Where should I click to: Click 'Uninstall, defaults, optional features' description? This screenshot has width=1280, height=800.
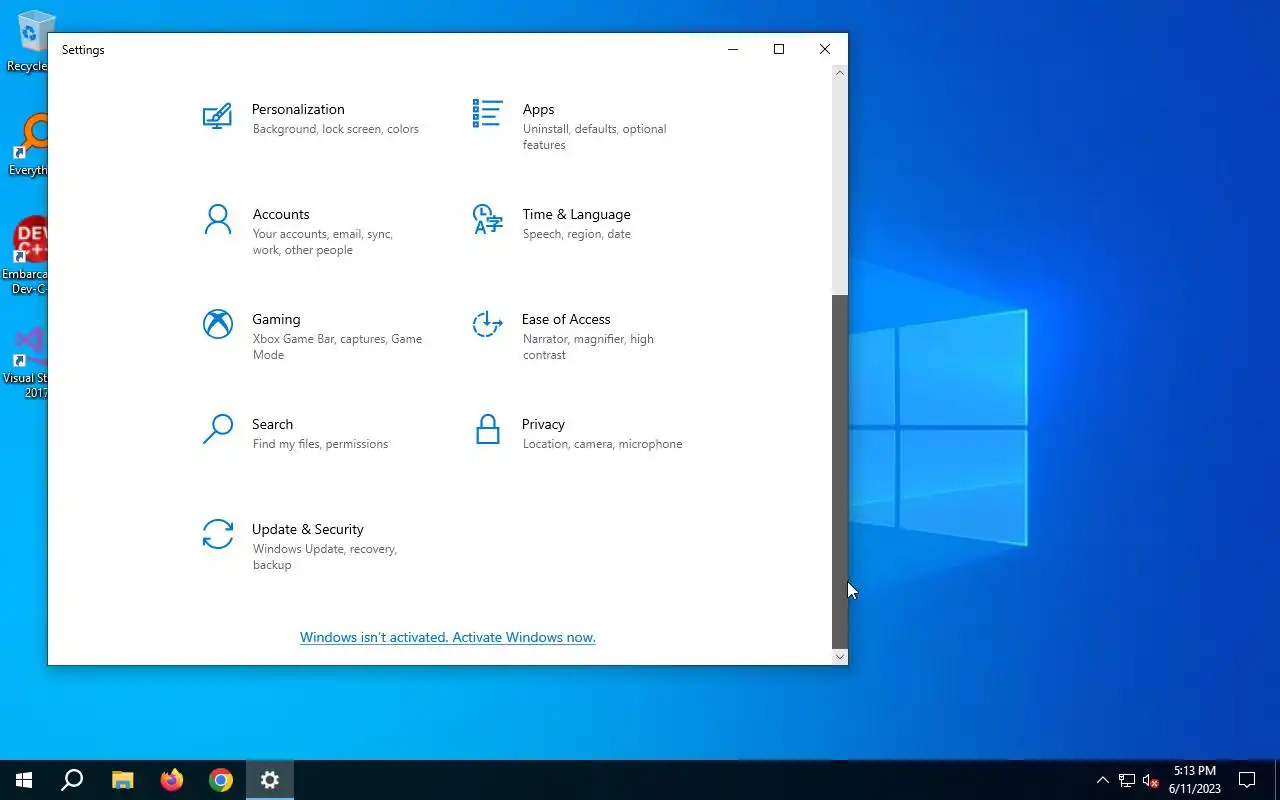click(595, 137)
